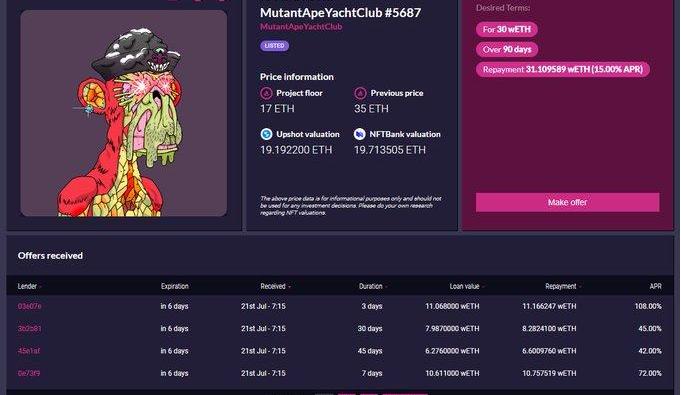Click the For 30 wETH term pill
Screen dimensions: 681x395
pyautogui.click(x=507, y=30)
